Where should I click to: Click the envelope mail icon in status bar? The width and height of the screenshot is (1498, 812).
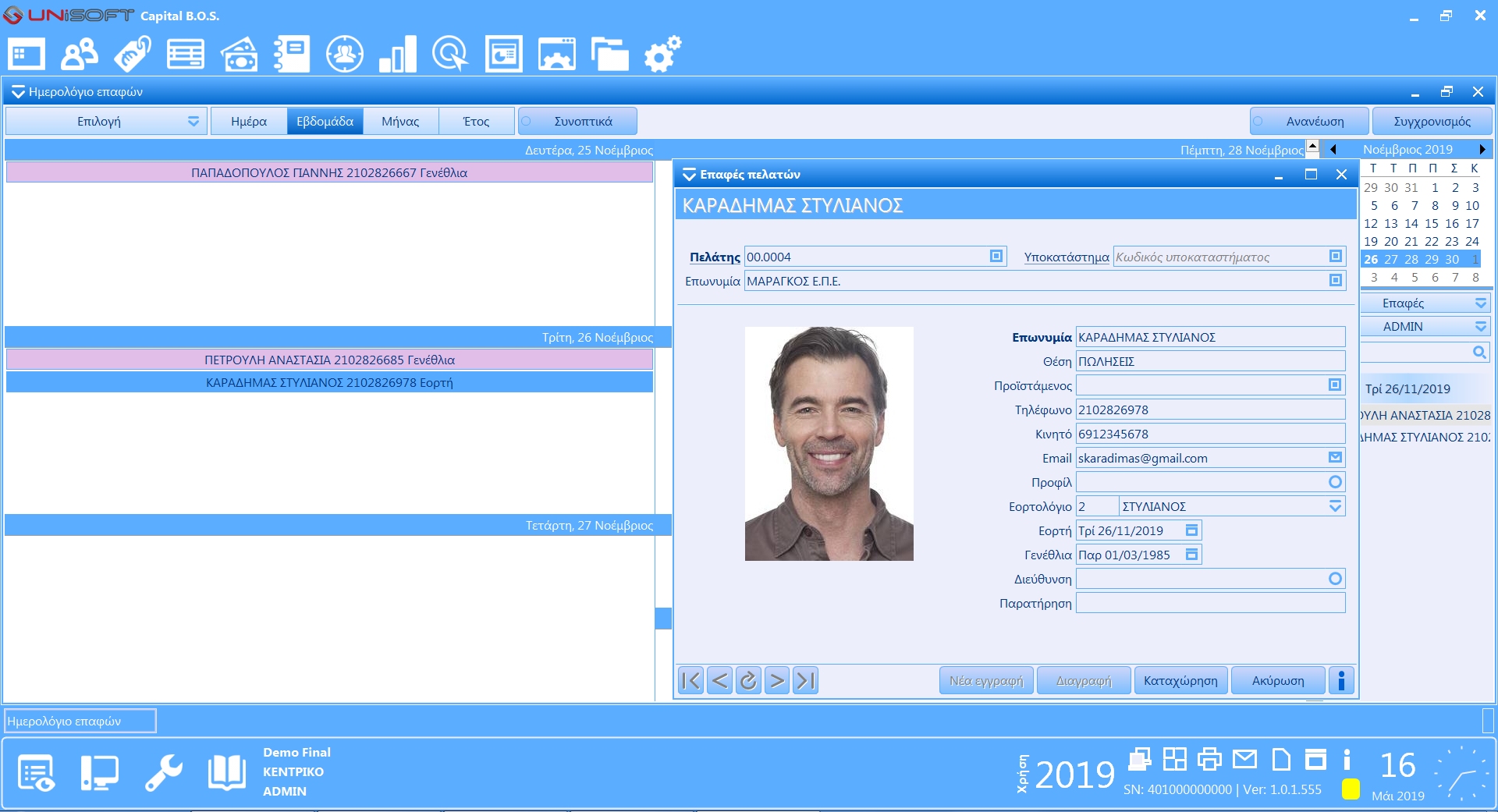click(x=1244, y=758)
